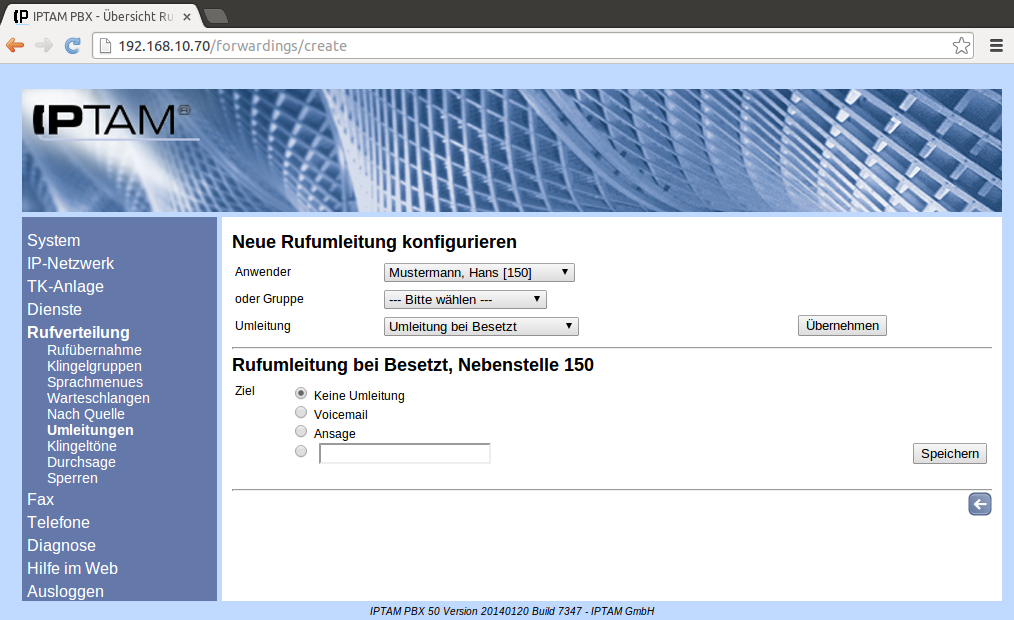Click the Speichern button
Viewport: 1014px width, 620px height.
point(949,454)
